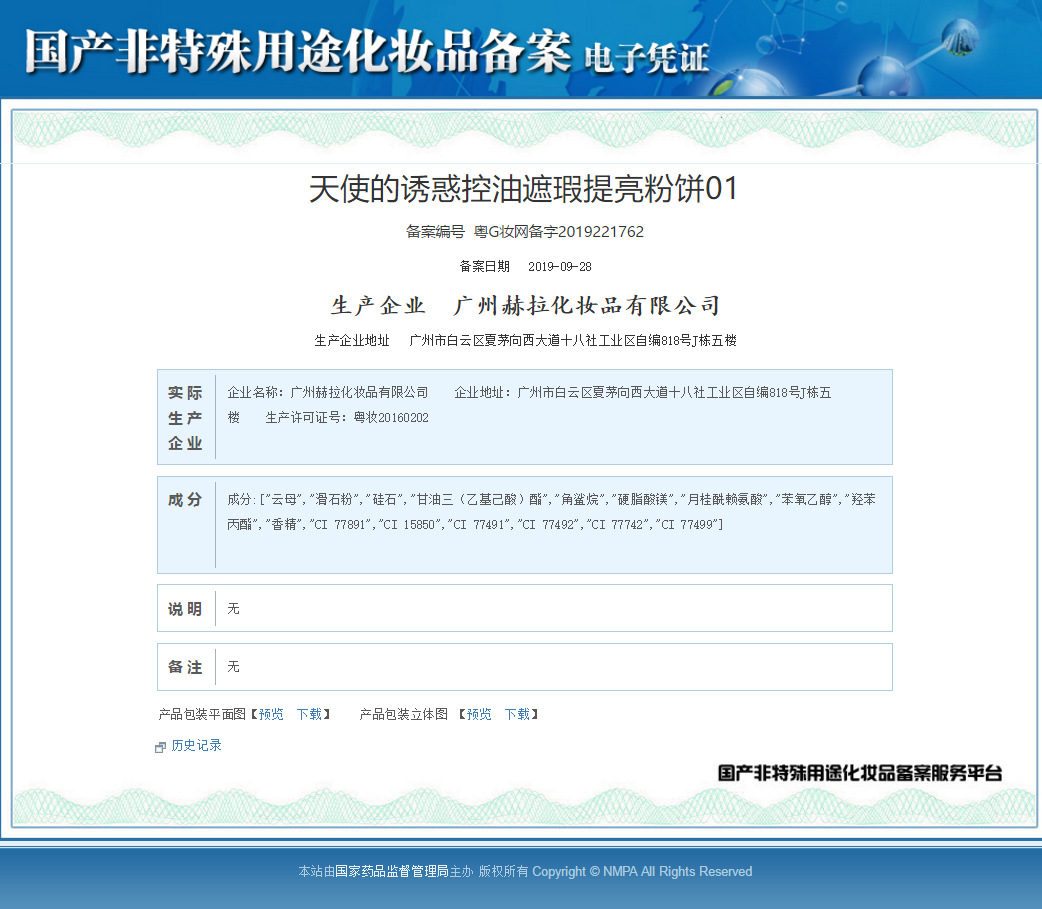1042x909 pixels.
Task: Click record number 粤G妆网备字2019221762
Action: click(558, 232)
